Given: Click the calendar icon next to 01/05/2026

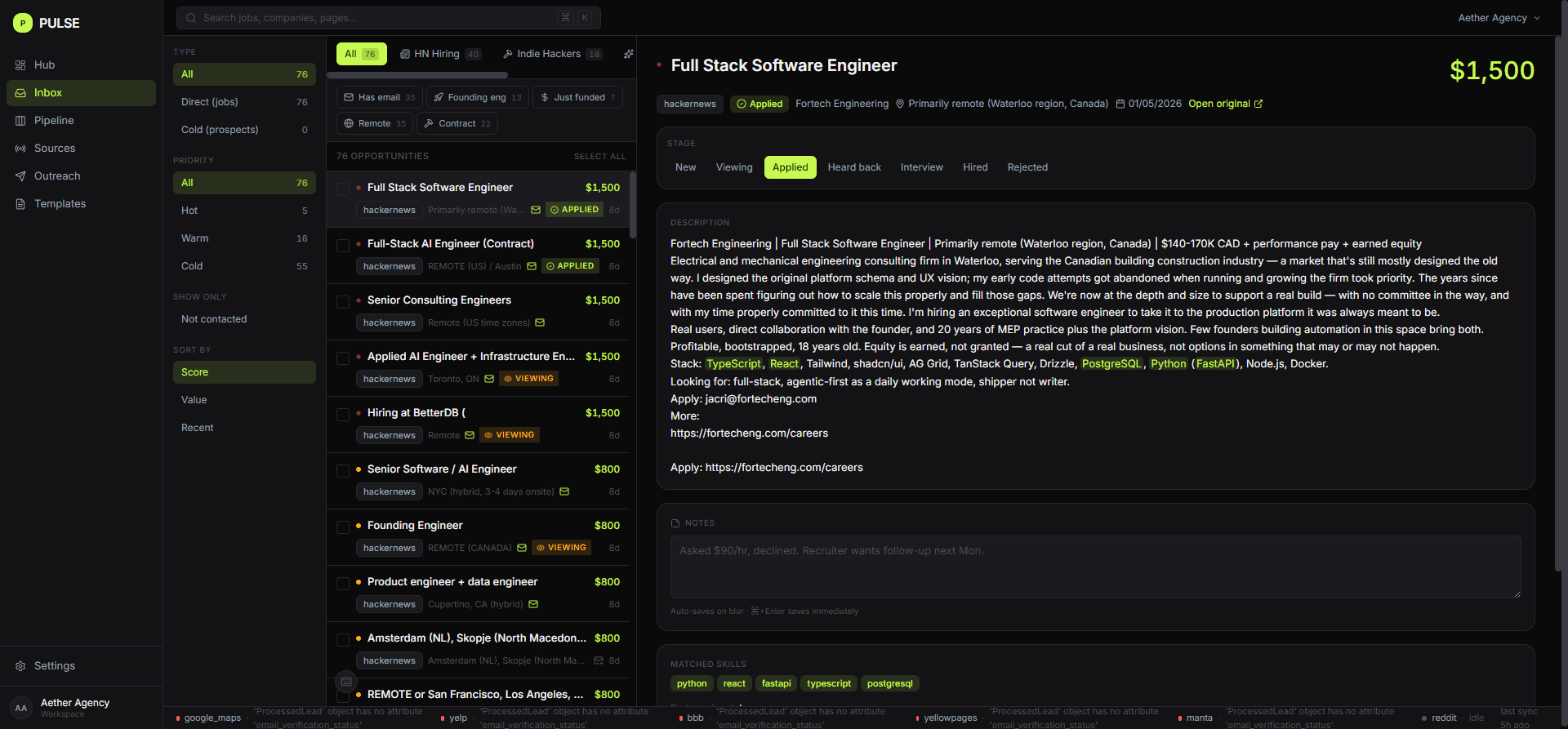Looking at the screenshot, I should tap(1120, 104).
